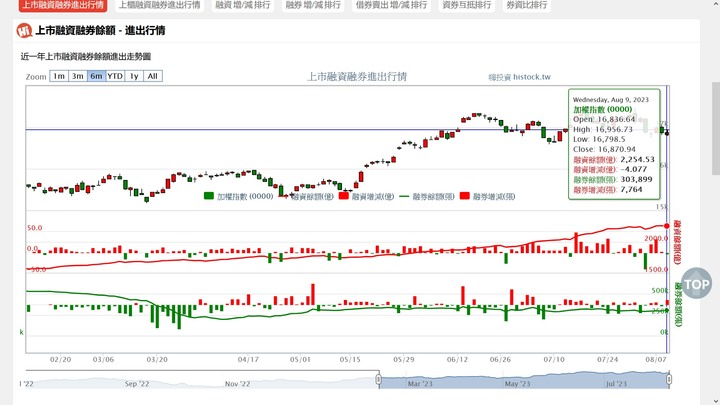Select the All zoom range
Viewport: 720px width, 405px height.
click(x=153, y=76)
